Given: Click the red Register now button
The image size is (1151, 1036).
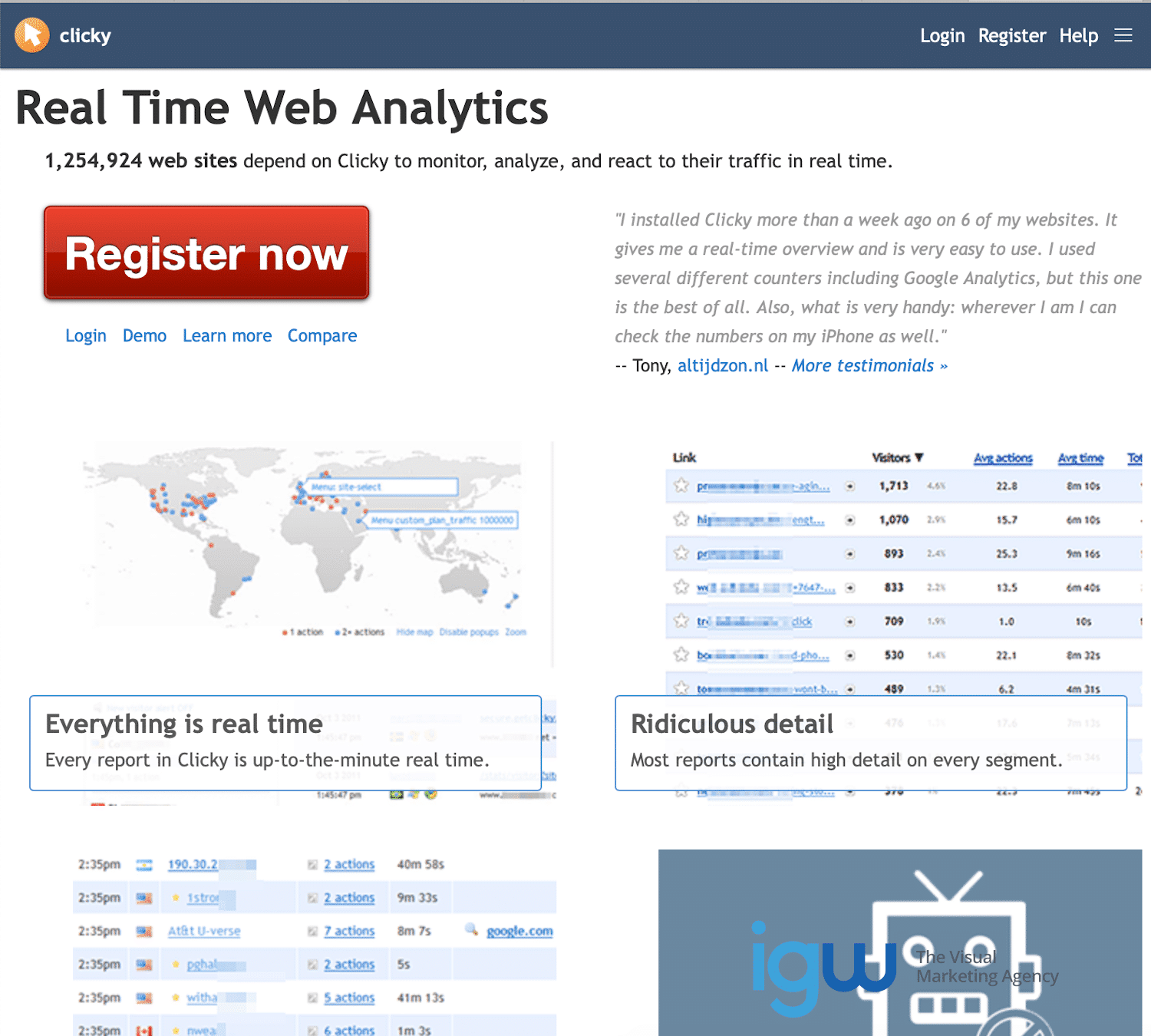Looking at the screenshot, I should 206,252.
